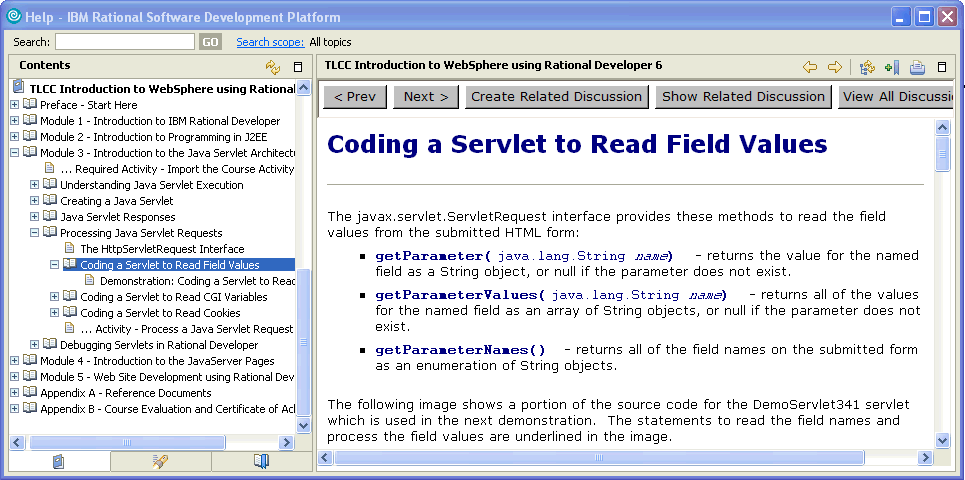
Task: Click the getParameterNames() method text
Action: pos(460,350)
